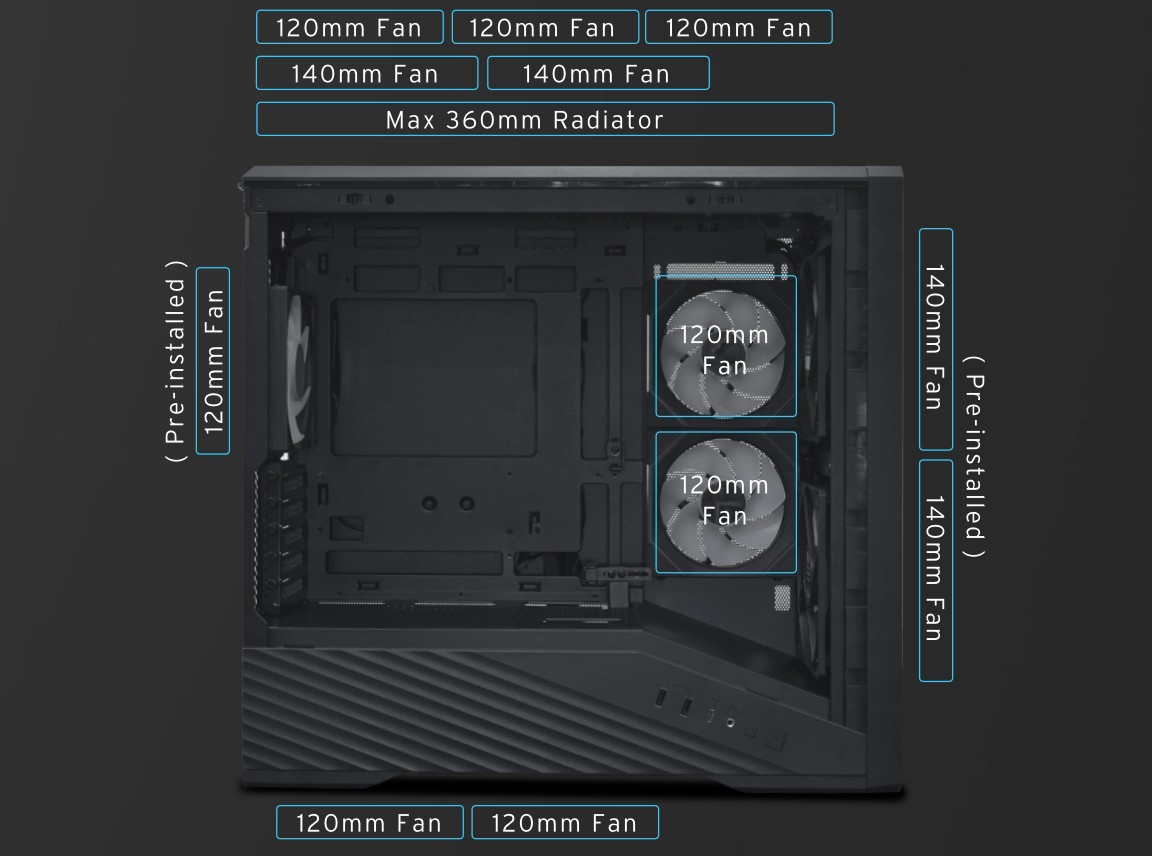Click the middle top 120mm Fan label
Image resolution: width=1152 pixels, height=856 pixels.
(x=545, y=27)
